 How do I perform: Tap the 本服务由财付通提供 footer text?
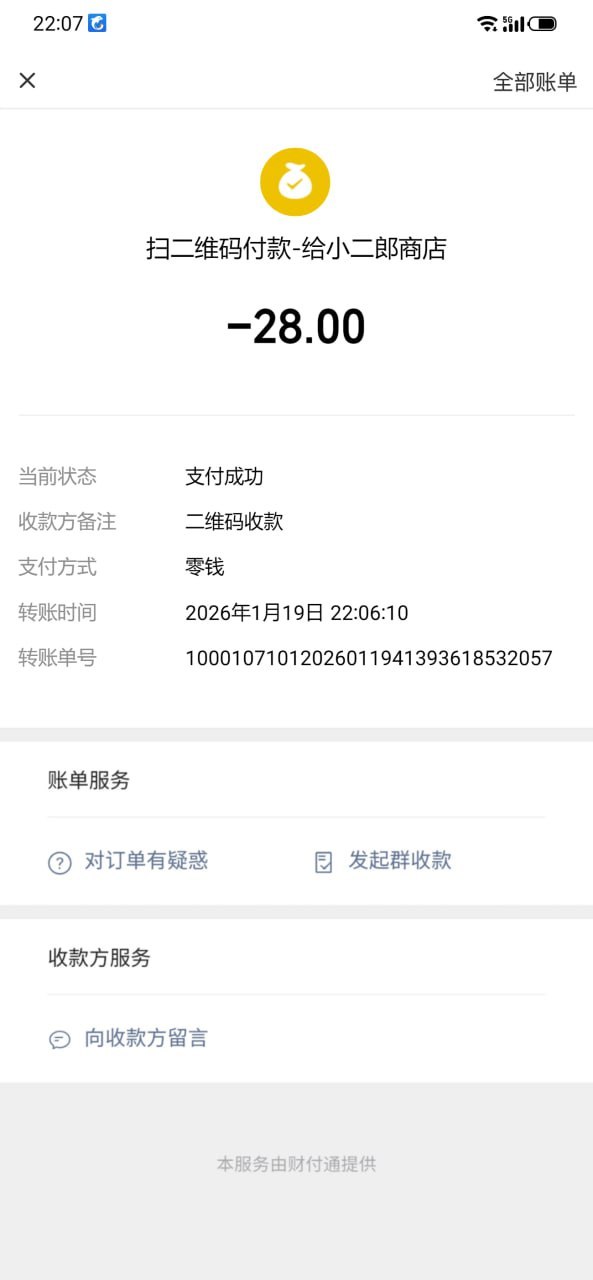click(296, 1164)
